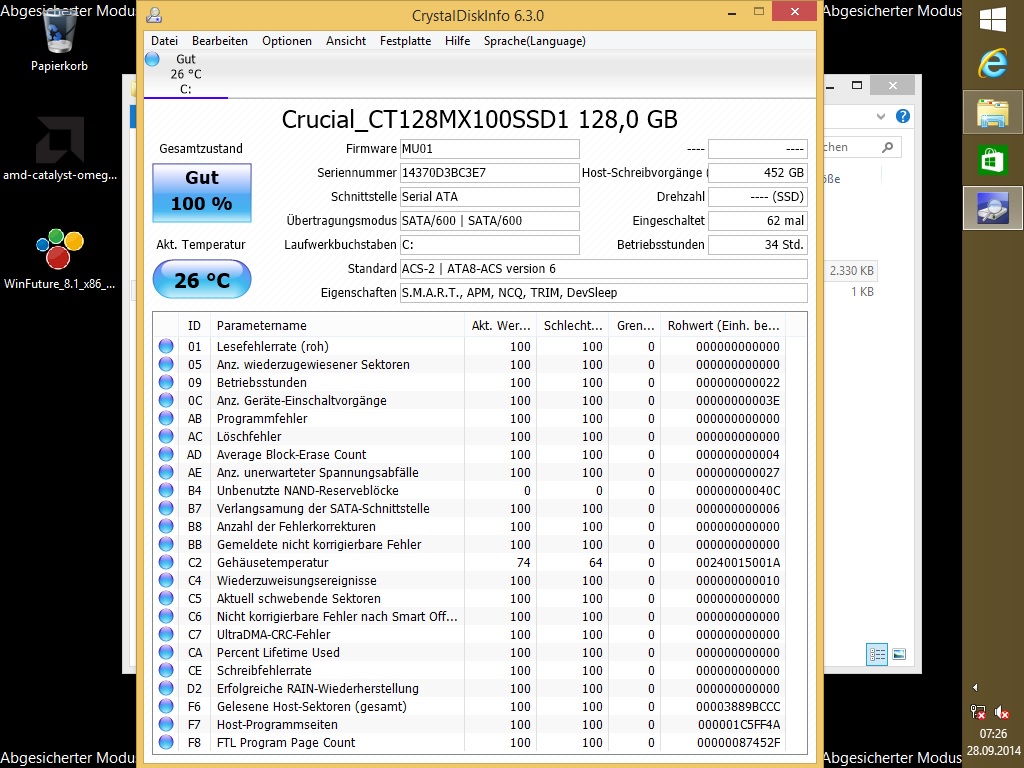The height and width of the screenshot is (768, 1024).
Task: Click the Drehzahl (SSD) value
Action: [758, 197]
